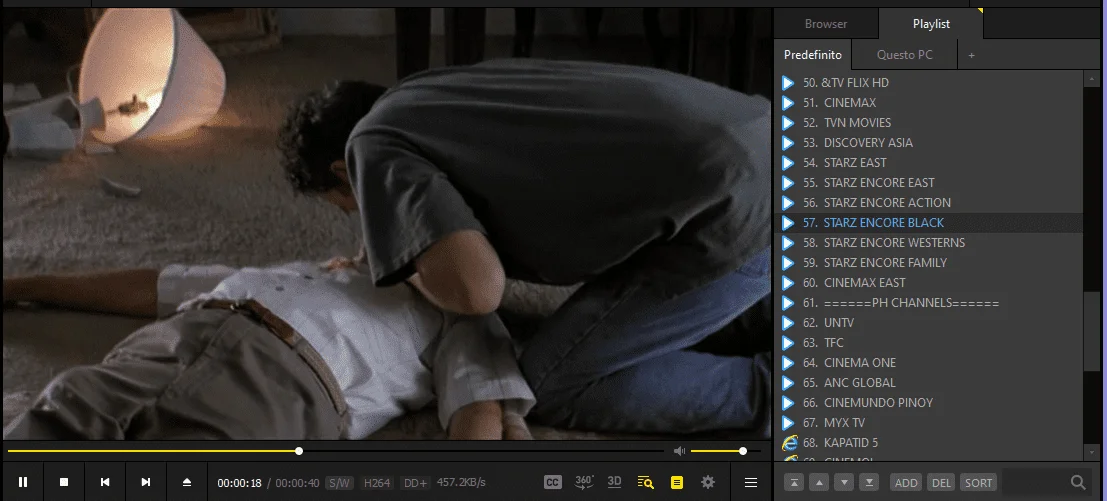Switch to the Playlist tab
The width and height of the screenshot is (1107, 501).
[x=931, y=24]
